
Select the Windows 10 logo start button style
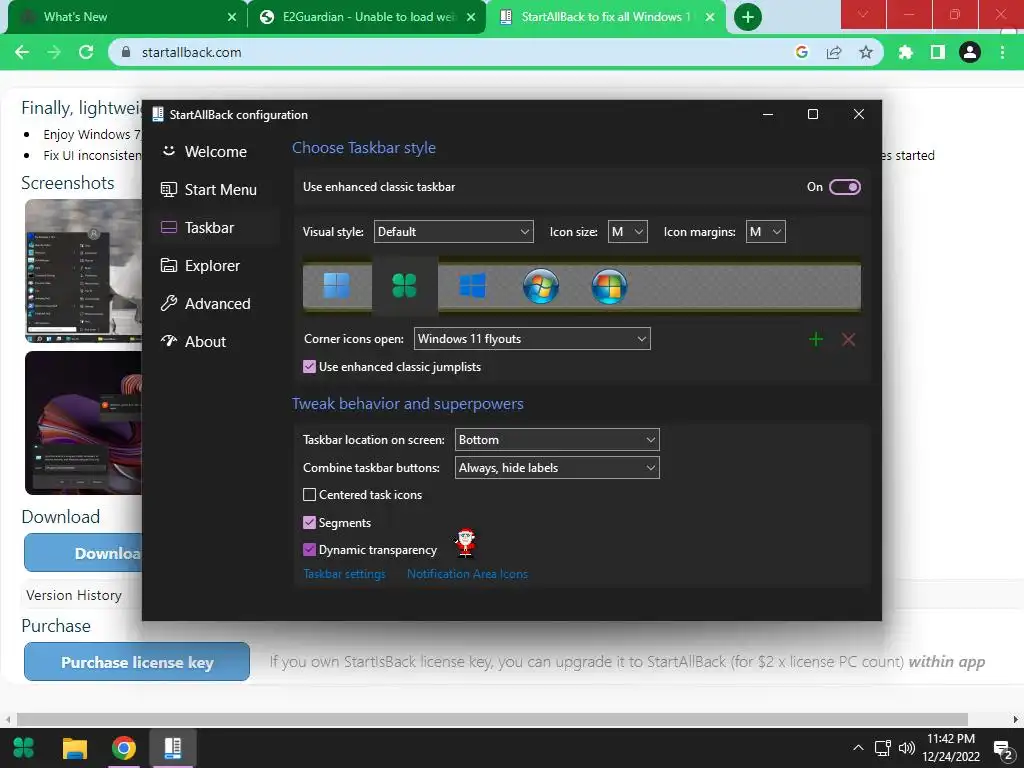[x=472, y=285]
